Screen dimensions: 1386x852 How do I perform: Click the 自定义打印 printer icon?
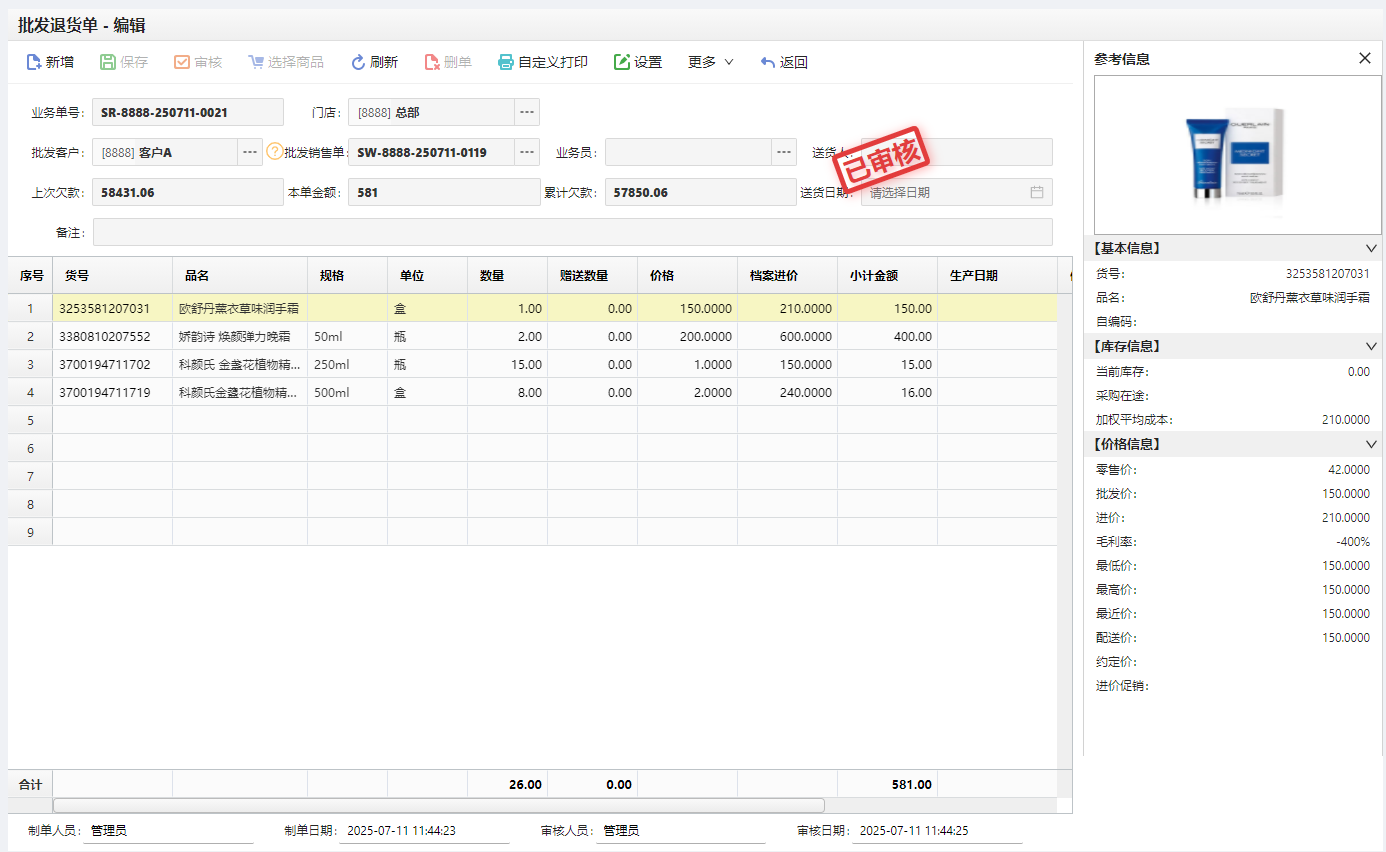click(x=506, y=62)
